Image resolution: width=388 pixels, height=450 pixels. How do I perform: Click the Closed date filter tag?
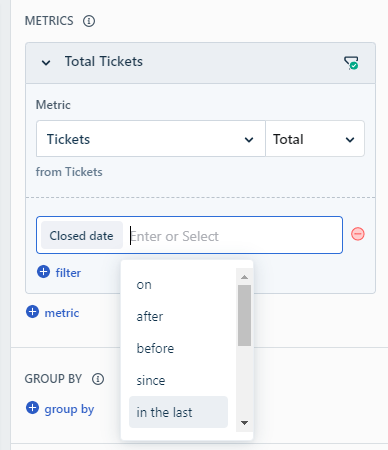pos(82,235)
